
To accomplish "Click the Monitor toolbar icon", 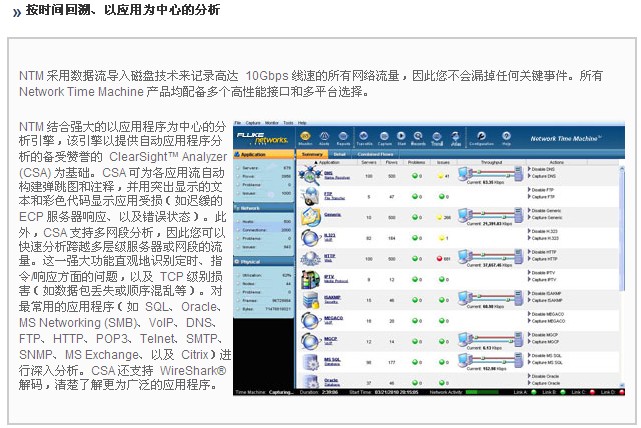I will 306,139.
